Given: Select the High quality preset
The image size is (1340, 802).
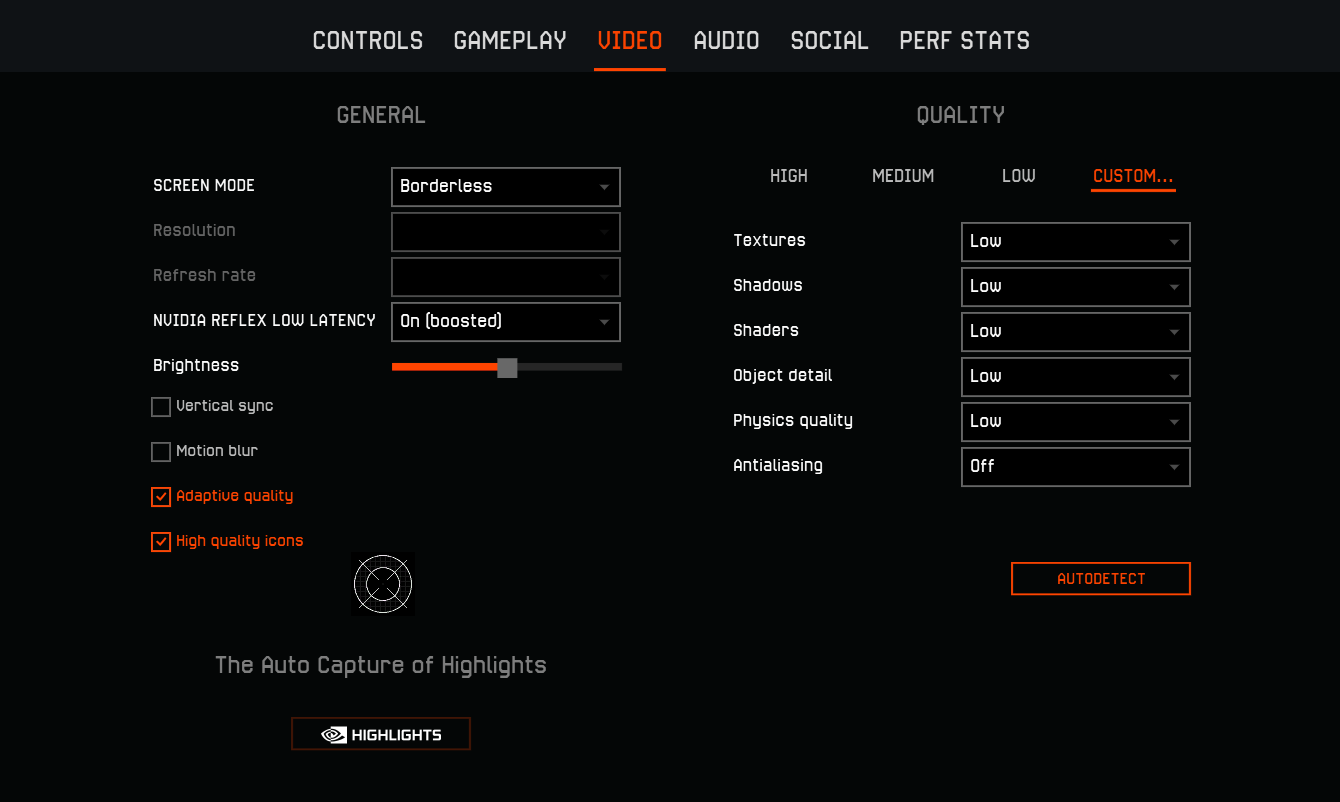Looking at the screenshot, I should [x=789, y=176].
